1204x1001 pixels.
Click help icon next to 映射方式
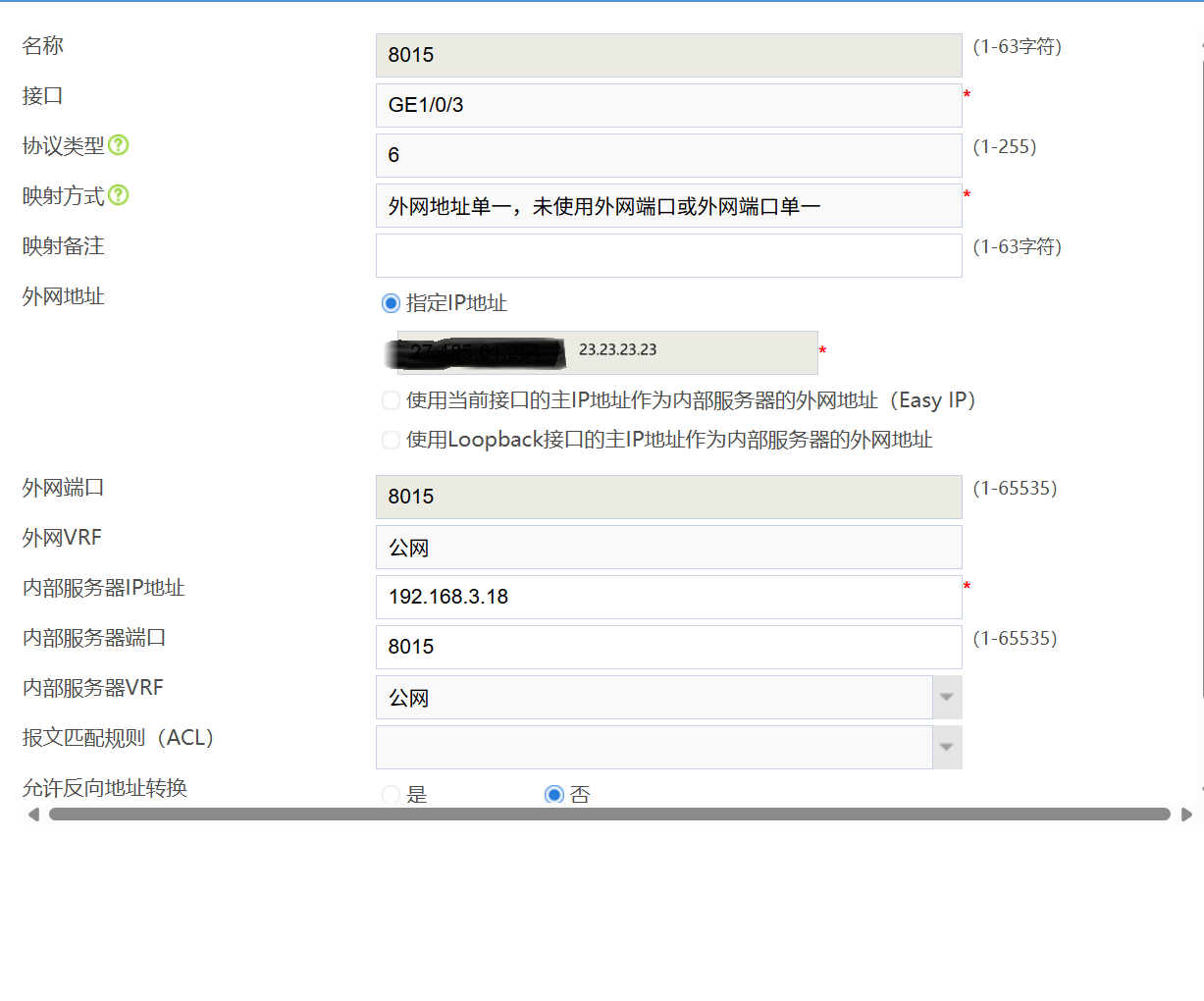click(x=119, y=195)
